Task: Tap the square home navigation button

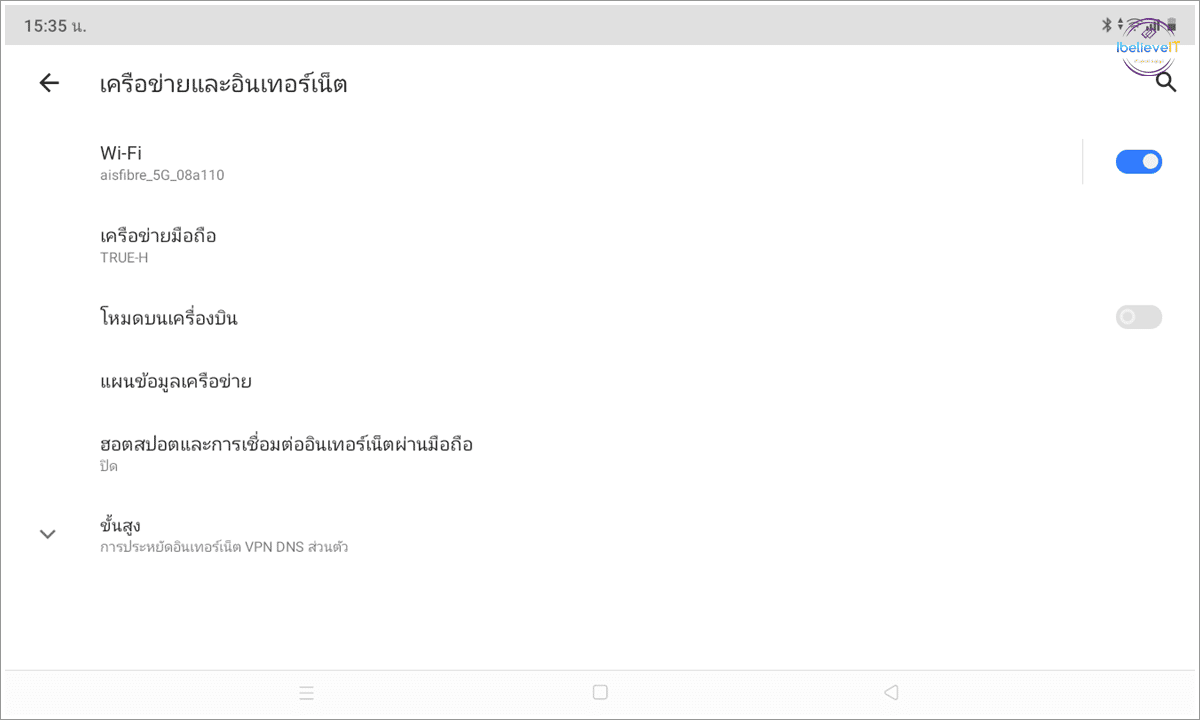Action: tap(600, 692)
